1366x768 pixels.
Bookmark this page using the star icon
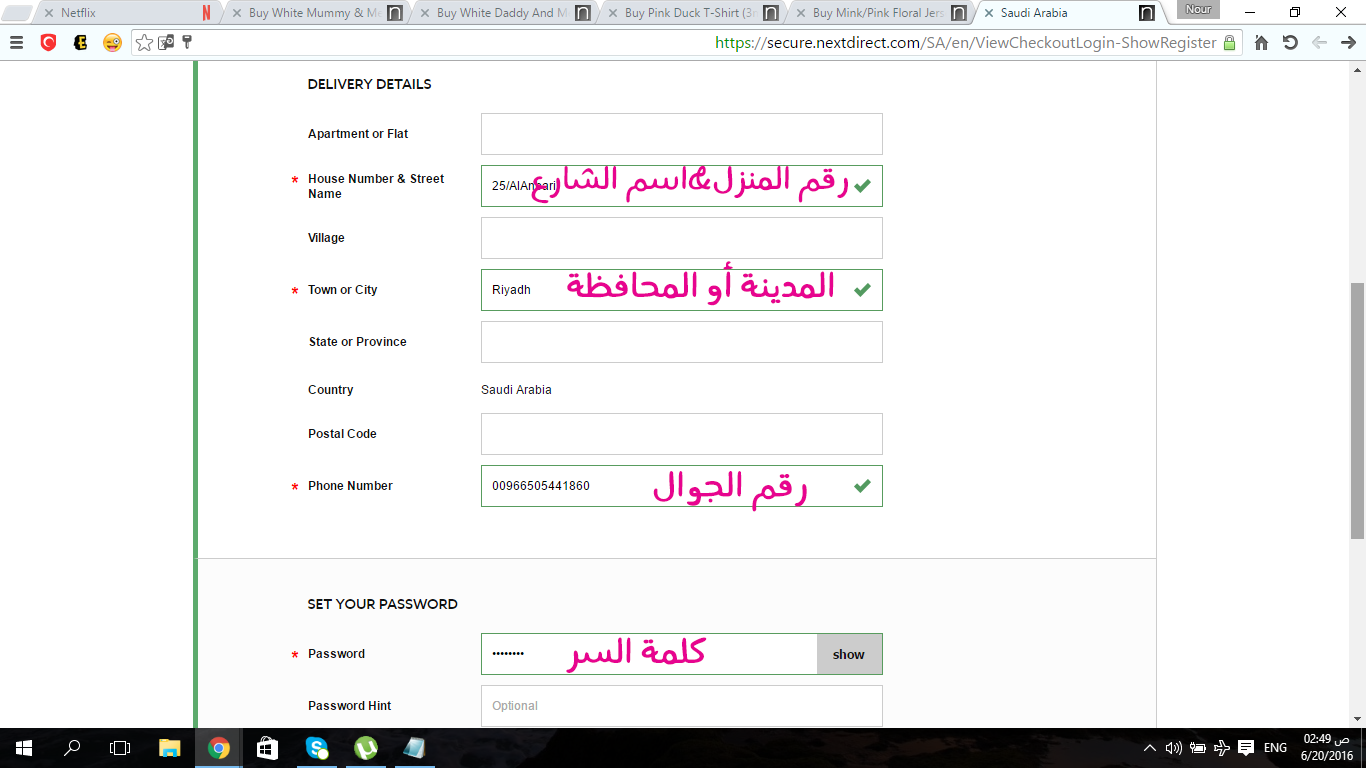click(x=144, y=43)
